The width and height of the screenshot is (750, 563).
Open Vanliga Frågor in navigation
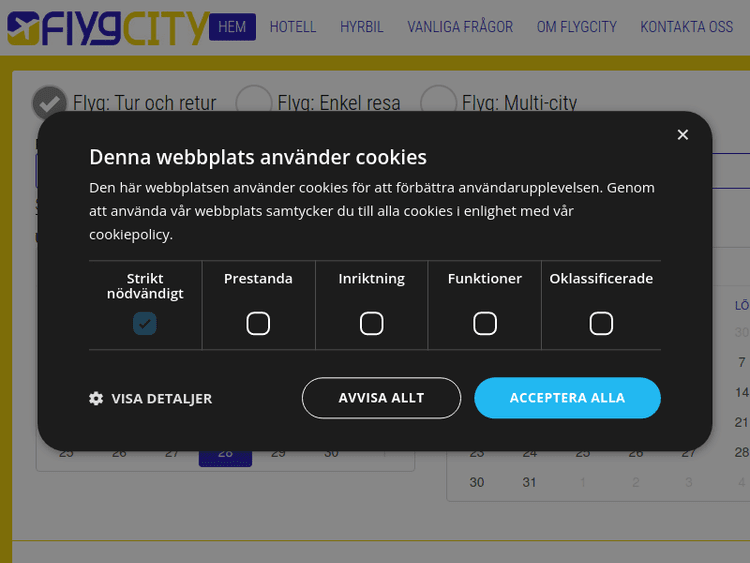[460, 27]
